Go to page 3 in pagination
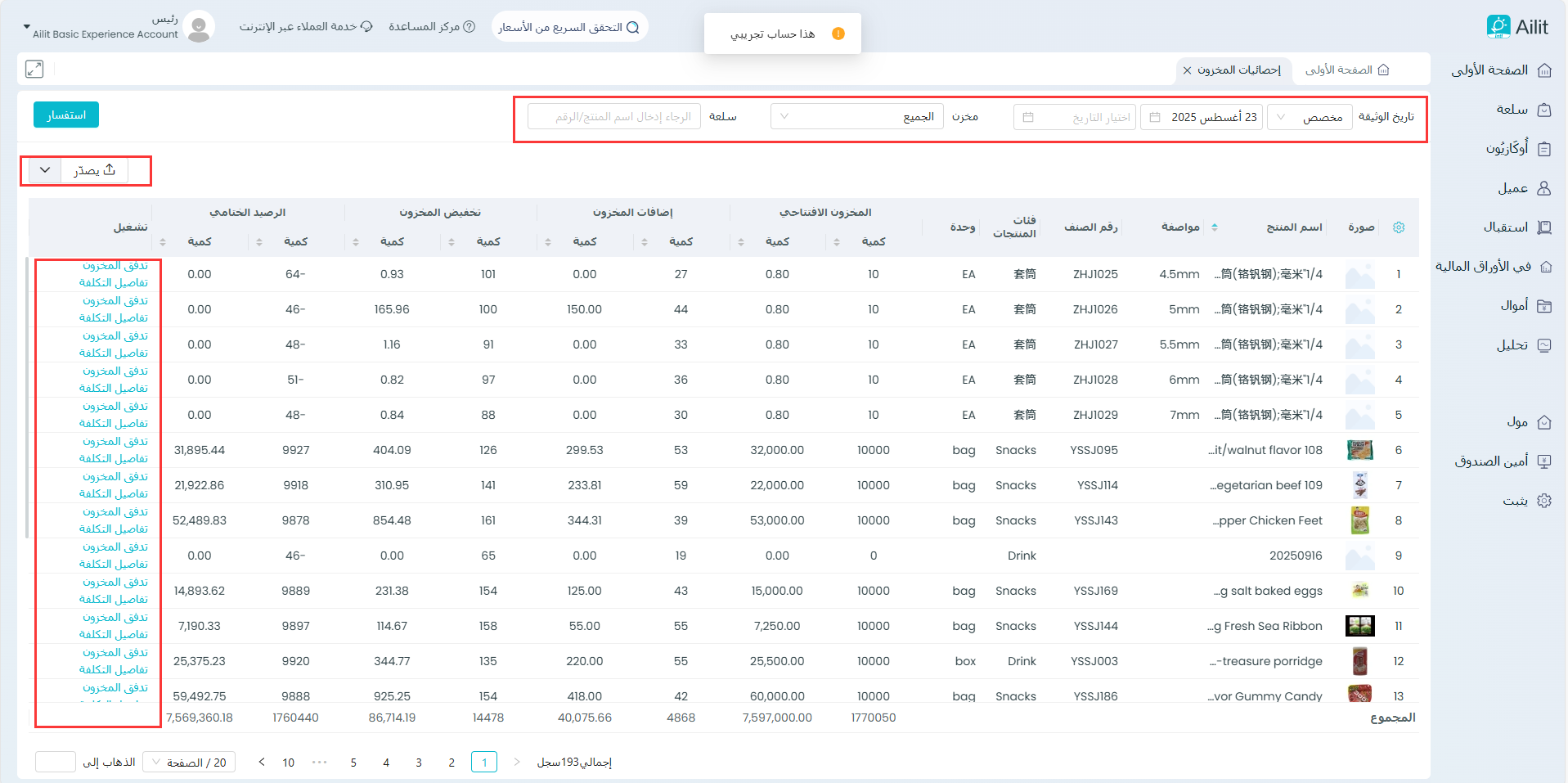This screenshot has height=783, width=1568. click(x=419, y=763)
